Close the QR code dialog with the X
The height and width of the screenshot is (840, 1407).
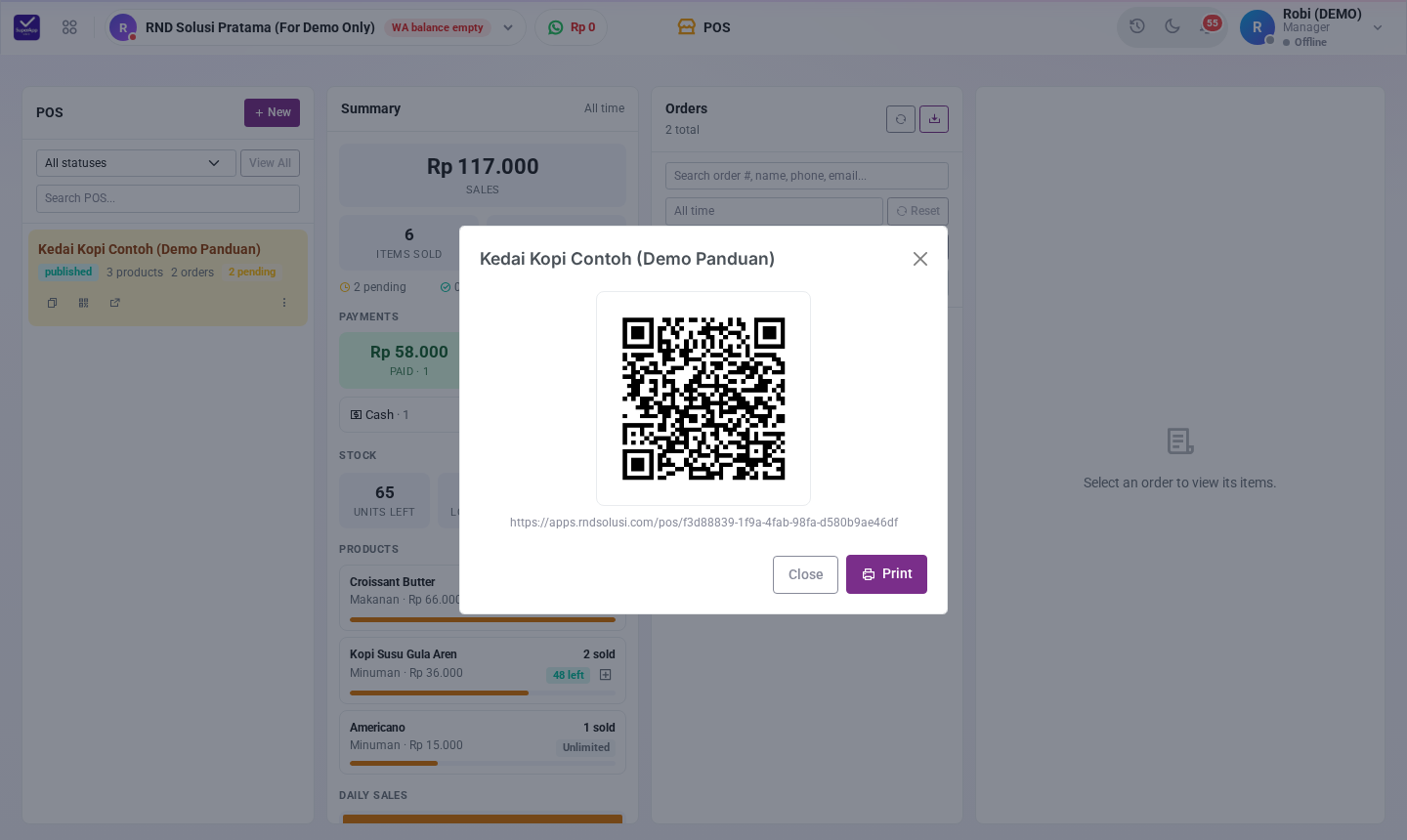920,259
